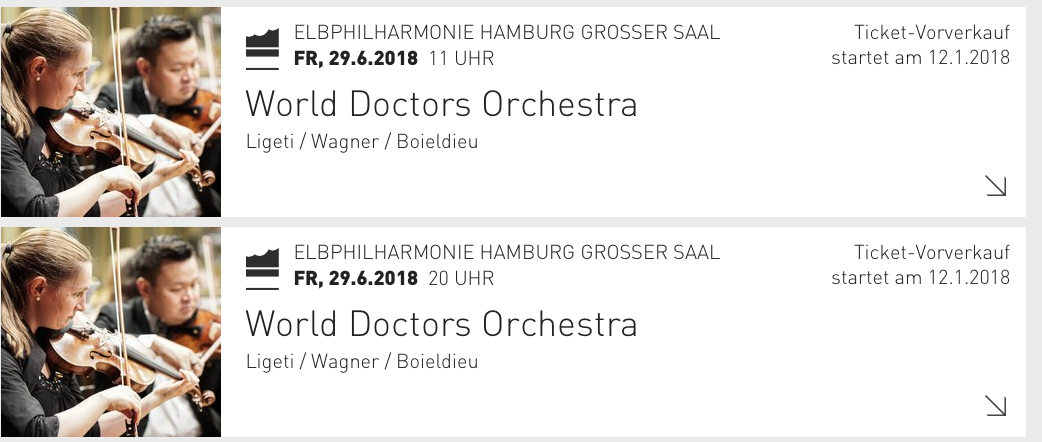Click Ligeti / Wagner / Boieldieu in the 20 Uhr card
This screenshot has height=442, width=1042.
pyautogui.click(x=362, y=362)
